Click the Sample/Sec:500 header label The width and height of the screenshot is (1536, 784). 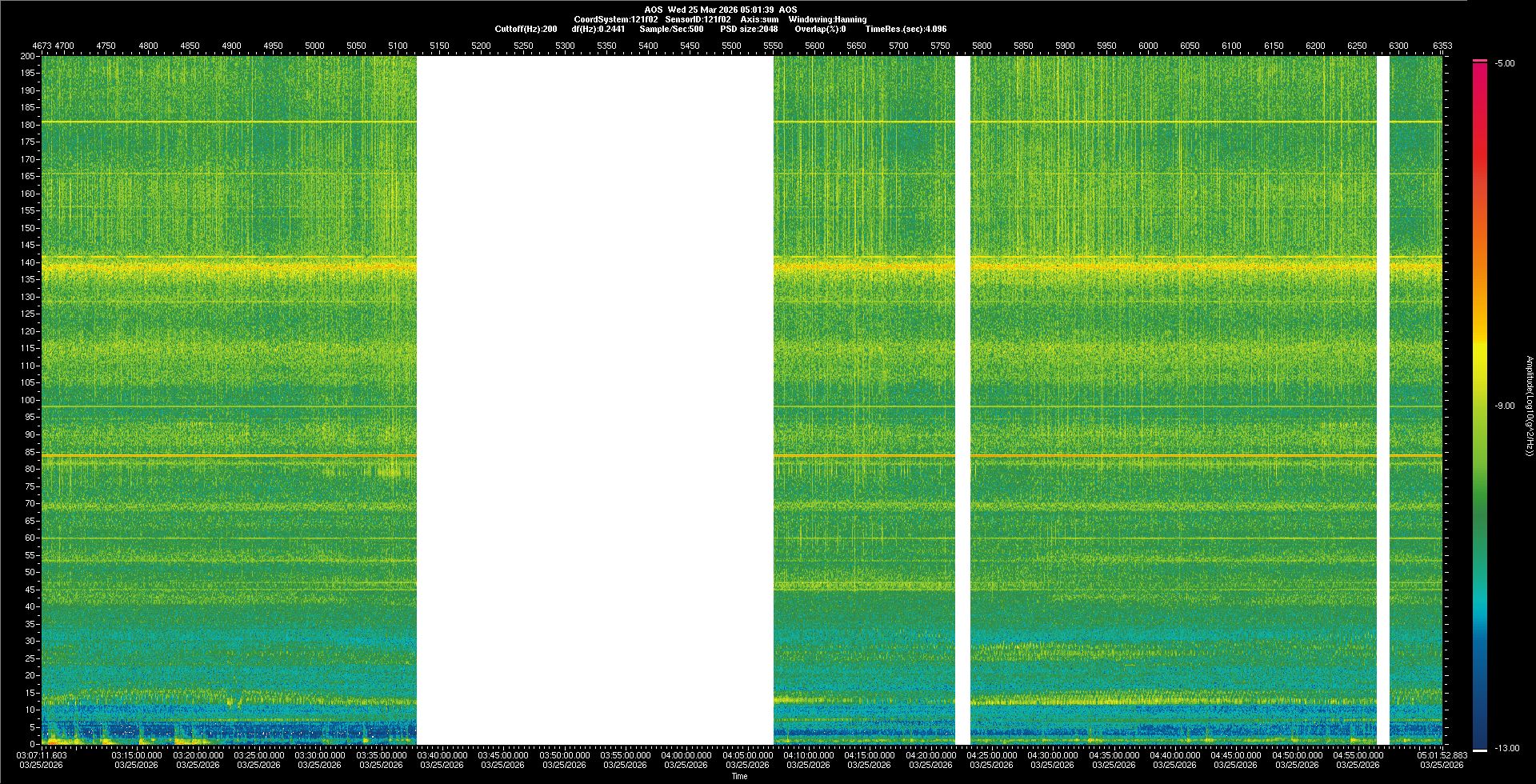[x=671, y=29]
